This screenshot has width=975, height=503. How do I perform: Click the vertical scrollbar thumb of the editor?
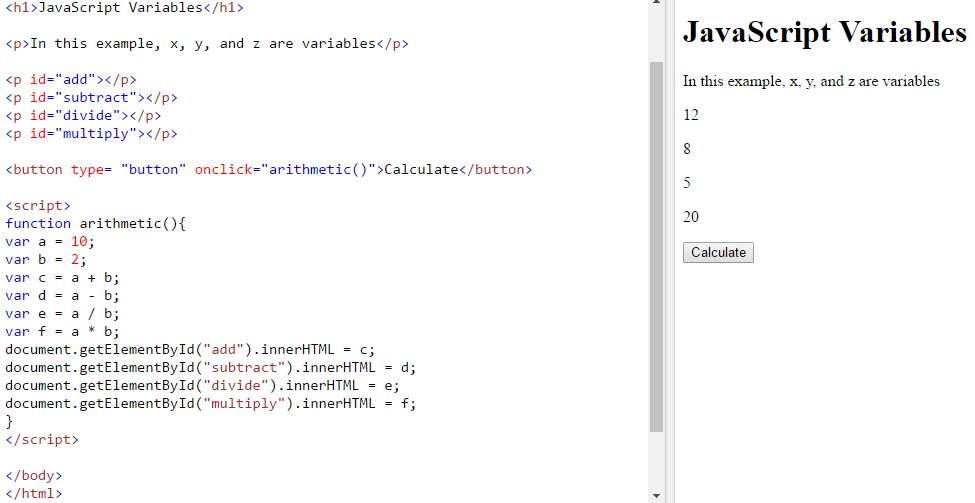656,246
